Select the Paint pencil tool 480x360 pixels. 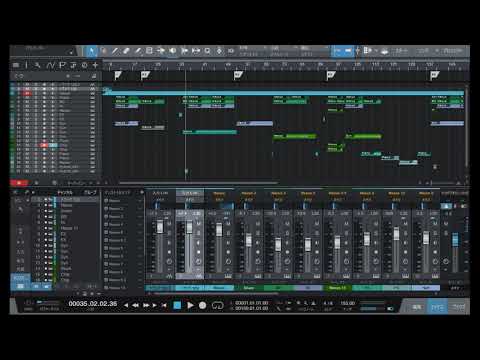(x=138, y=51)
